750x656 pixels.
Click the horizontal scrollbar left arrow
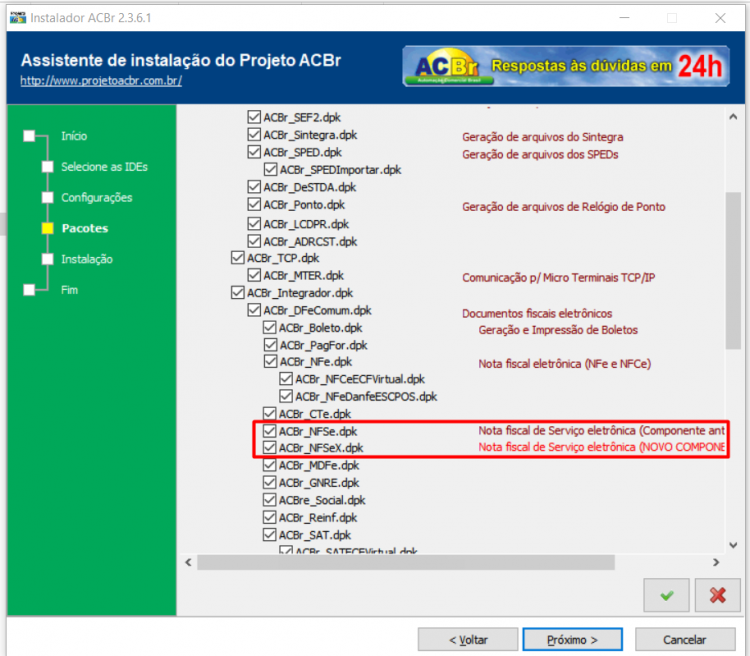pos(188,562)
